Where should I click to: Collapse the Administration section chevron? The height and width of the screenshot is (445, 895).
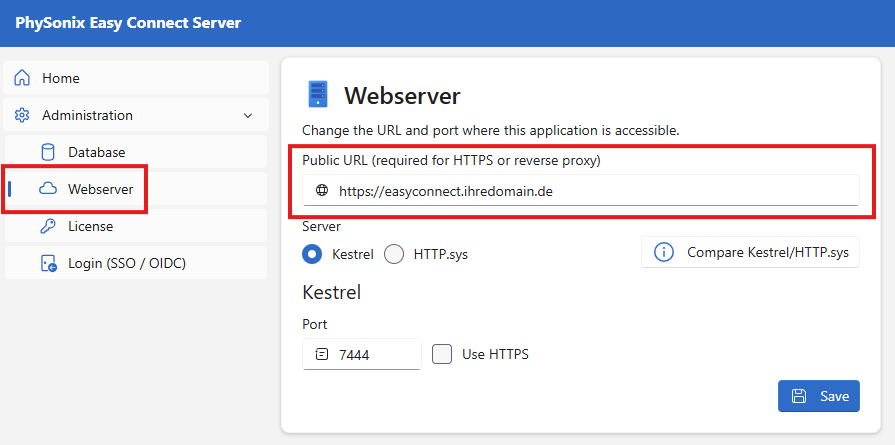(248, 116)
